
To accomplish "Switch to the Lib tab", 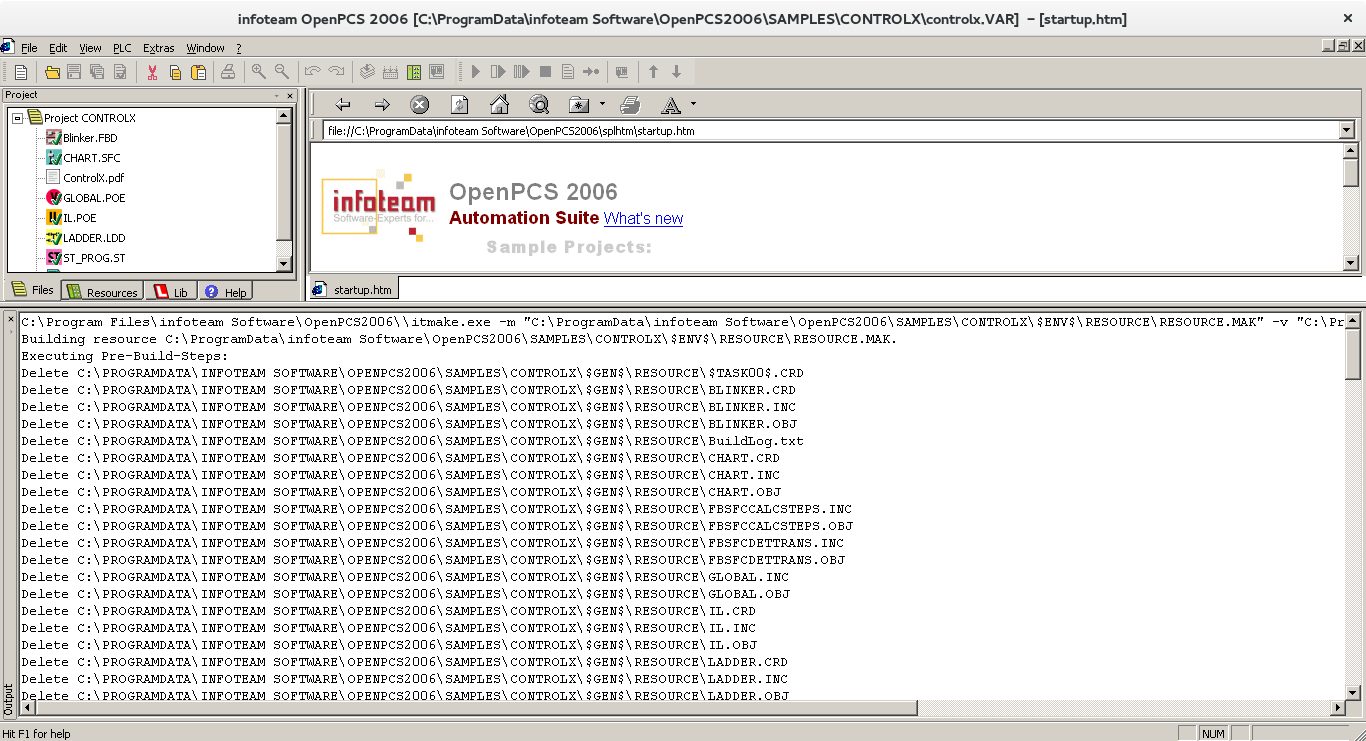I will (171, 292).
